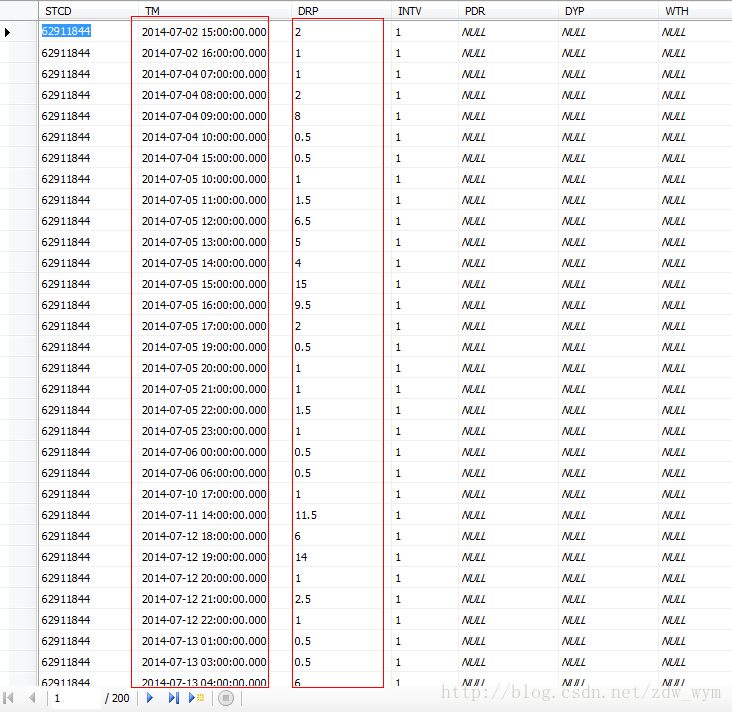Screen dimensions: 732x712
Task: Click the DRP value 15
Action: pos(301,284)
